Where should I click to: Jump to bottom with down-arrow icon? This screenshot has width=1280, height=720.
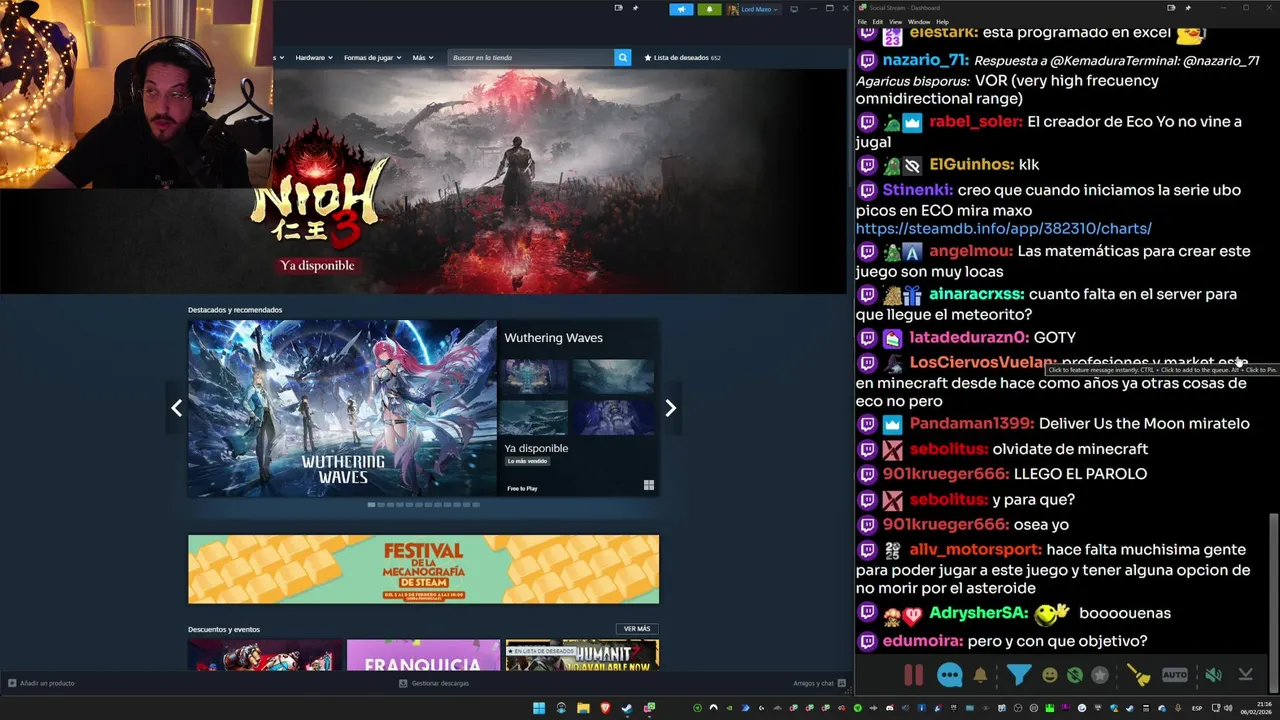tap(1245, 675)
